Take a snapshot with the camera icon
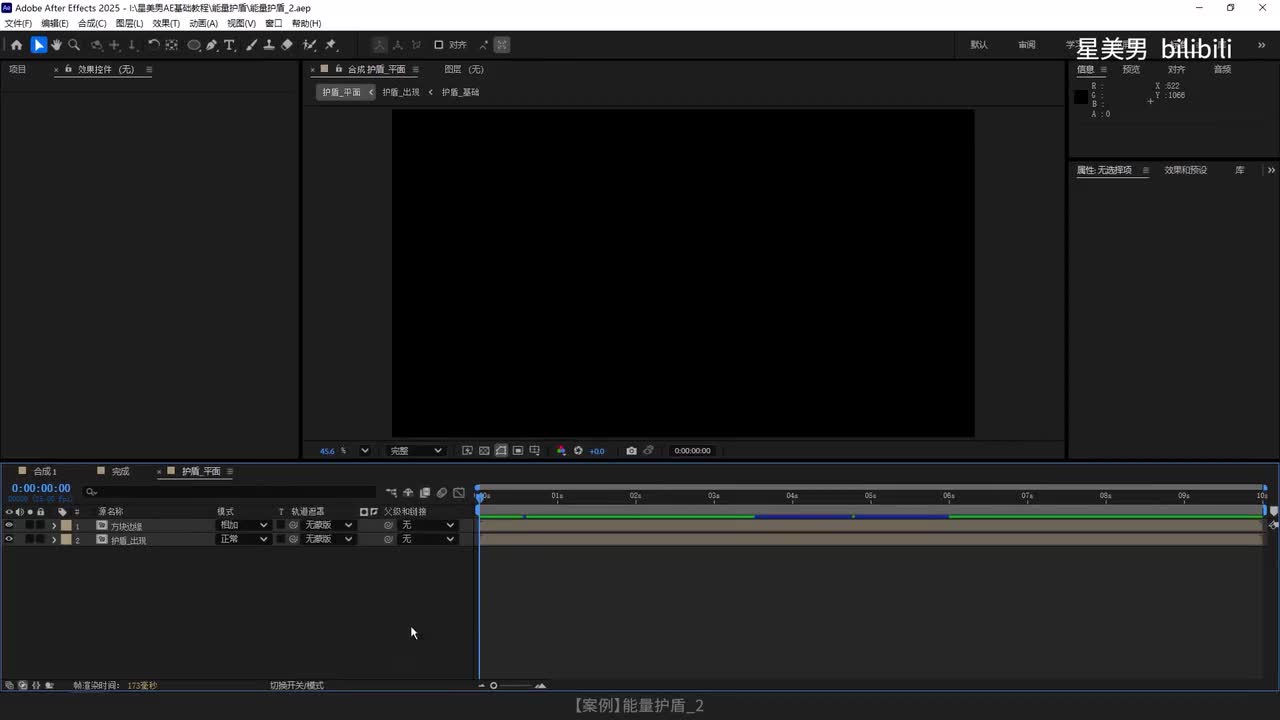 tap(631, 451)
